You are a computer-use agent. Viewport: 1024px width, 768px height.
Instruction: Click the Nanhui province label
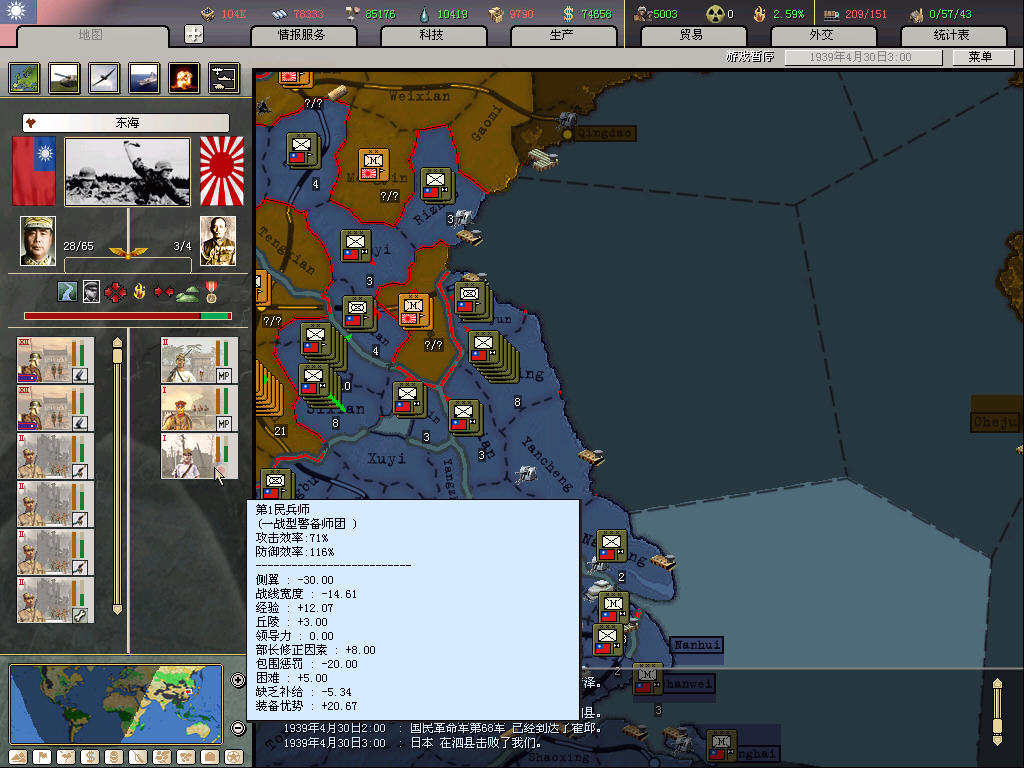697,645
